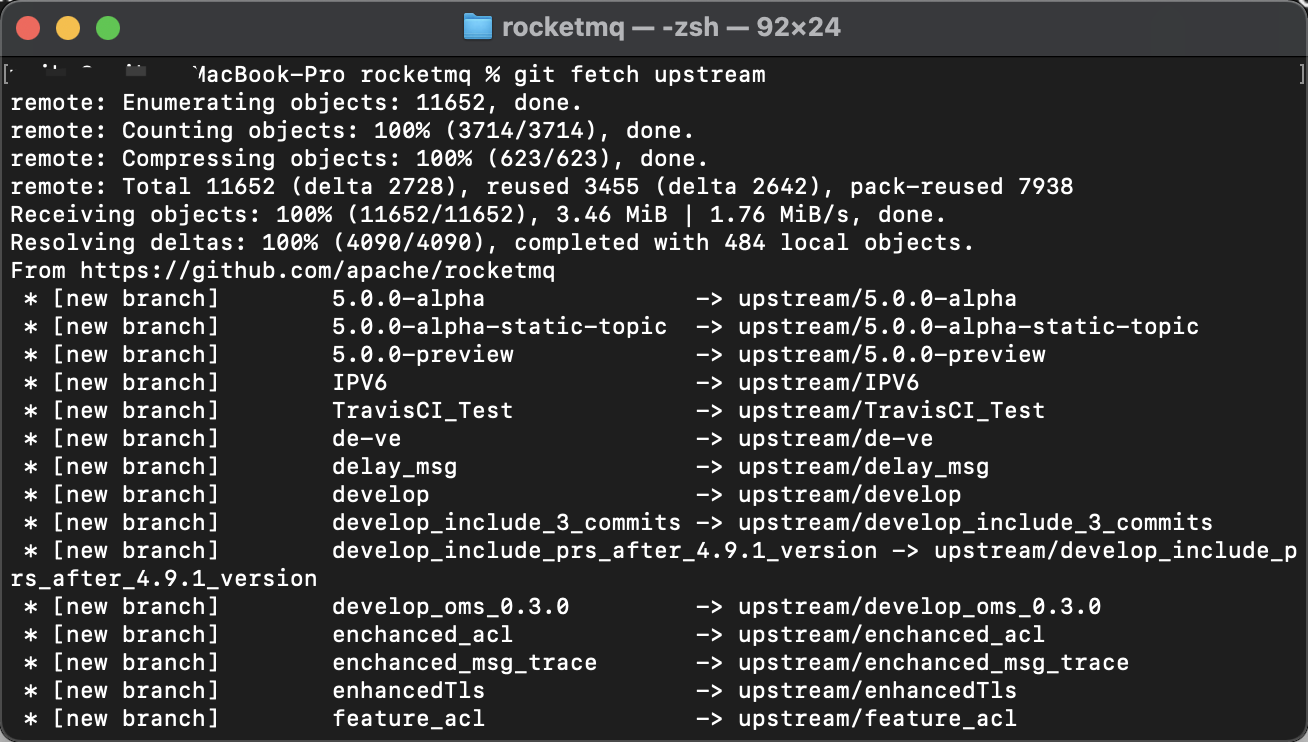This screenshot has width=1308, height=742.
Task: Click 'upstream/develop' branch reference
Action: [849, 495]
